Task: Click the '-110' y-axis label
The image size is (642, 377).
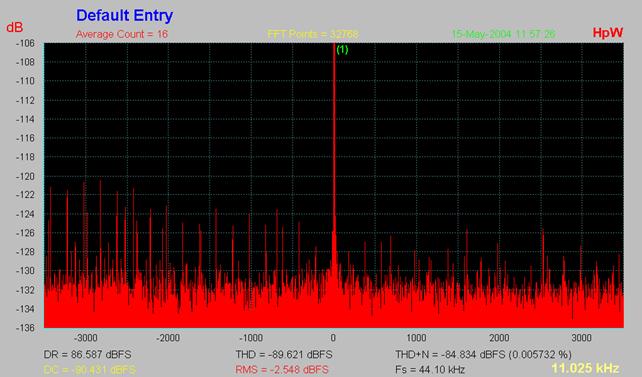Action: tap(25, 81)
